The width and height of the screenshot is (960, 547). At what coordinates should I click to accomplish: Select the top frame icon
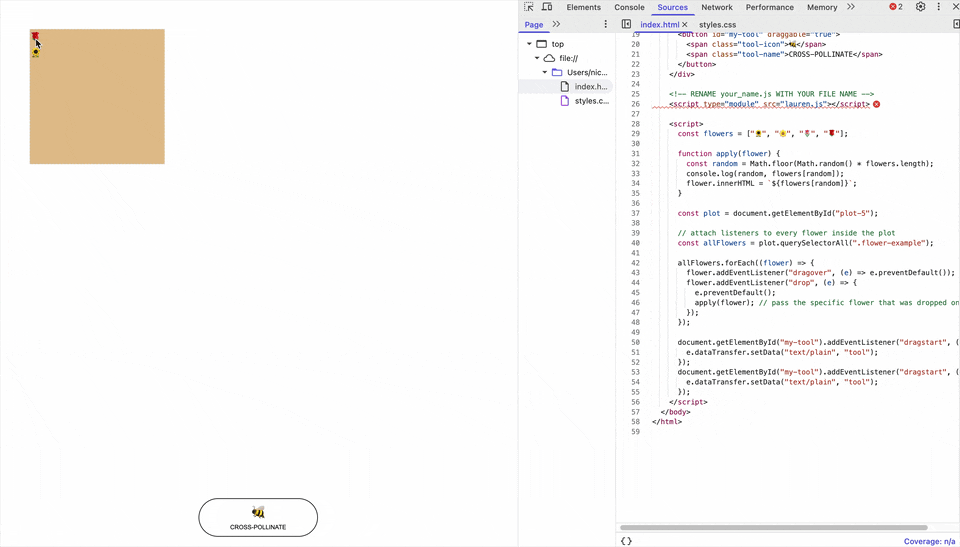tap(541, 44)
